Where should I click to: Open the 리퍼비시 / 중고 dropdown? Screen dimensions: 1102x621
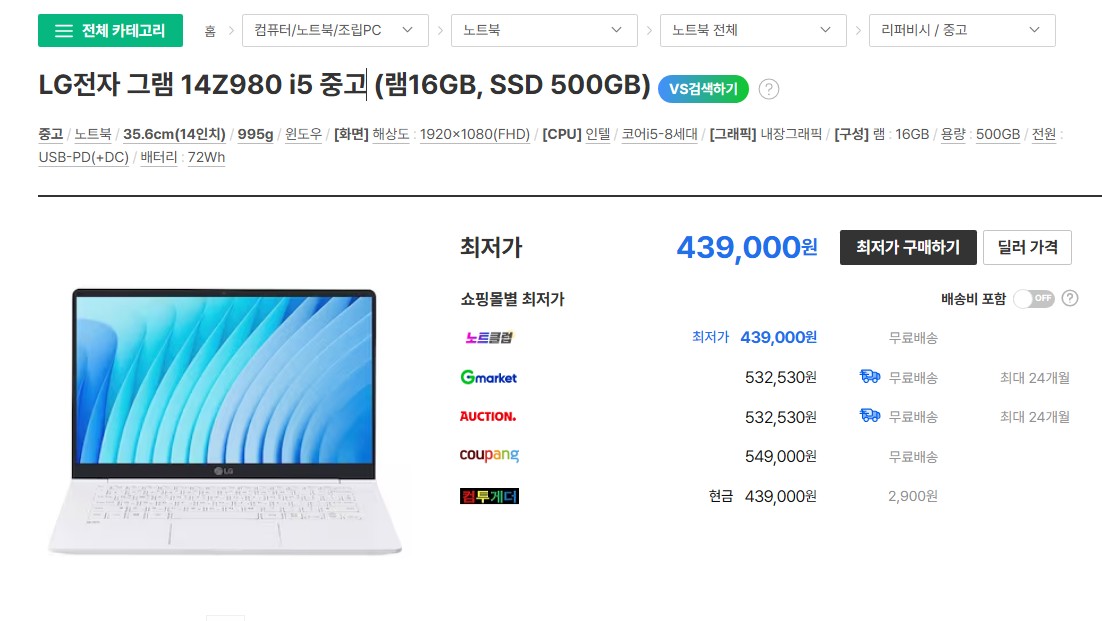(x=962, y=30)
